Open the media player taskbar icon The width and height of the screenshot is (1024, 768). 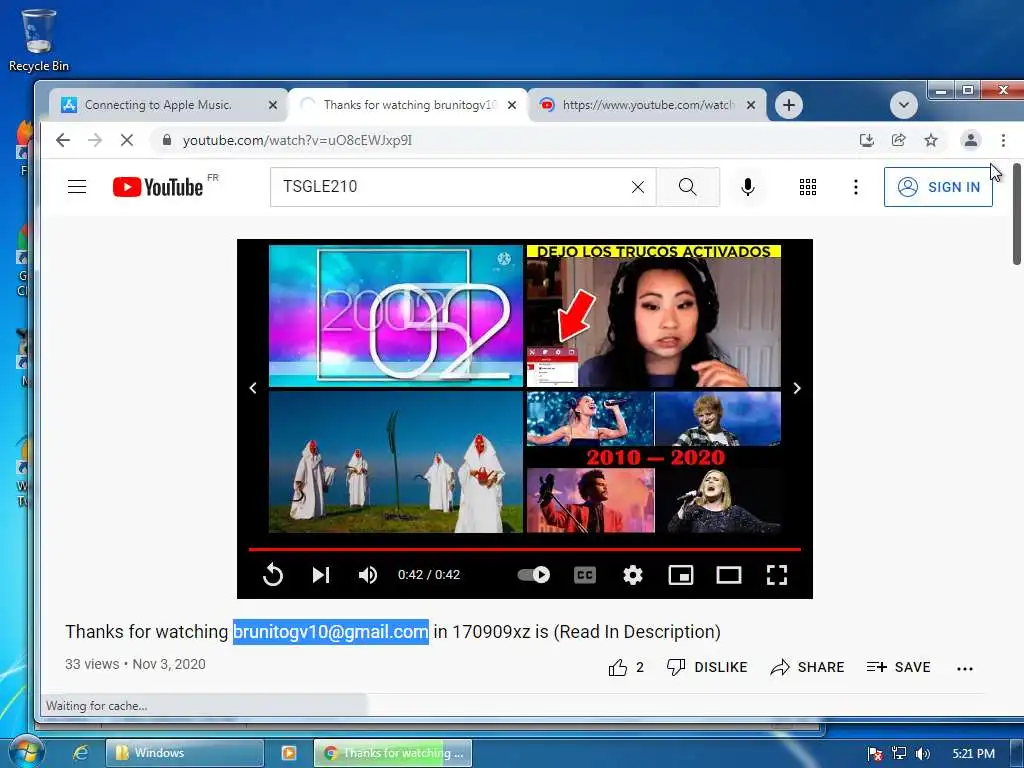(x=289, y=753)
